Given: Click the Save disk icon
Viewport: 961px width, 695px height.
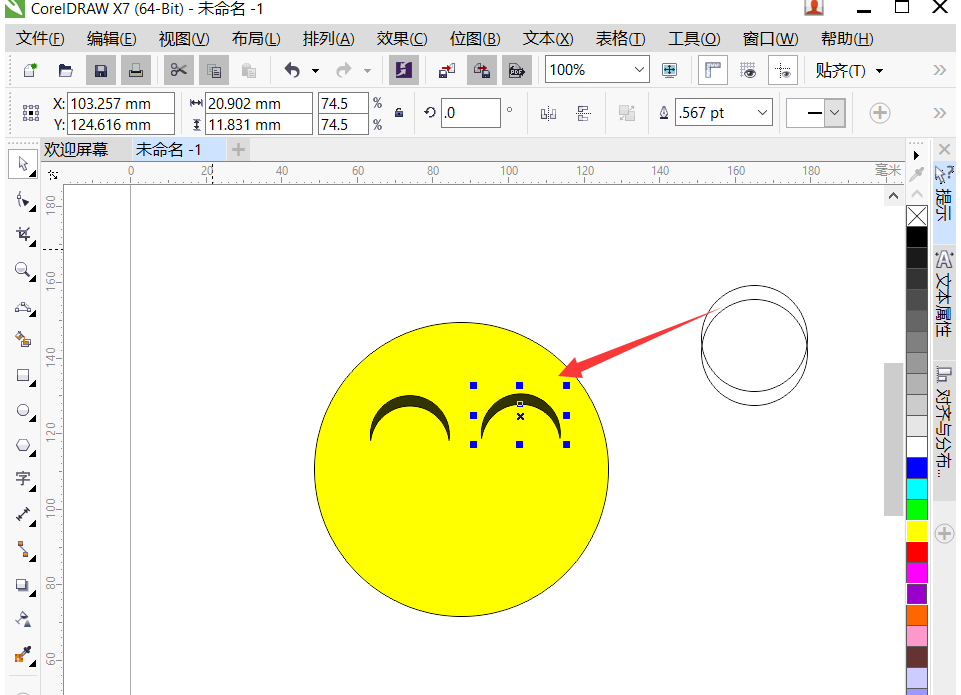Looking at the screenshot, I should click(x=101, y=70).
